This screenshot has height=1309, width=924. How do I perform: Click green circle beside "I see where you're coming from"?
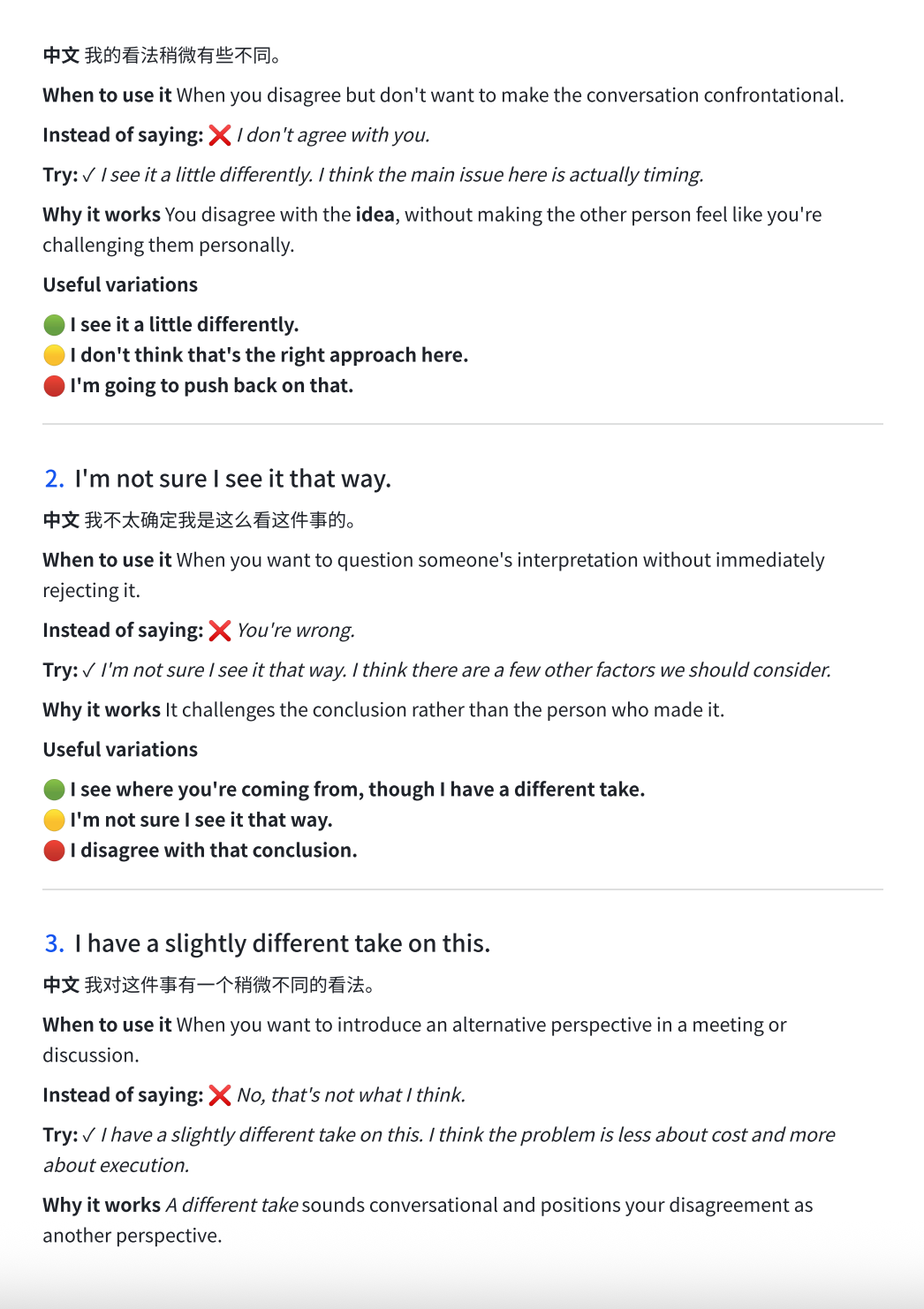tap(54, 790)
